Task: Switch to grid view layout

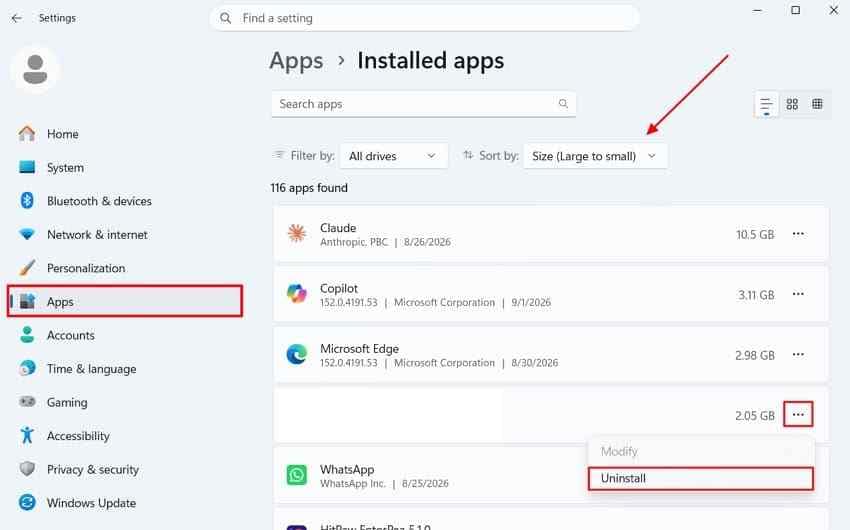Action: coord(792,104)
